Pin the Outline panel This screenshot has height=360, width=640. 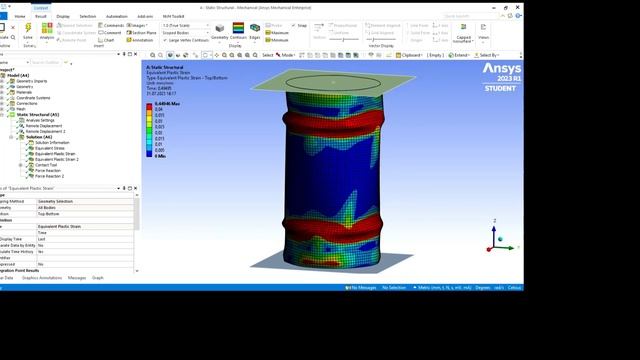124,54
